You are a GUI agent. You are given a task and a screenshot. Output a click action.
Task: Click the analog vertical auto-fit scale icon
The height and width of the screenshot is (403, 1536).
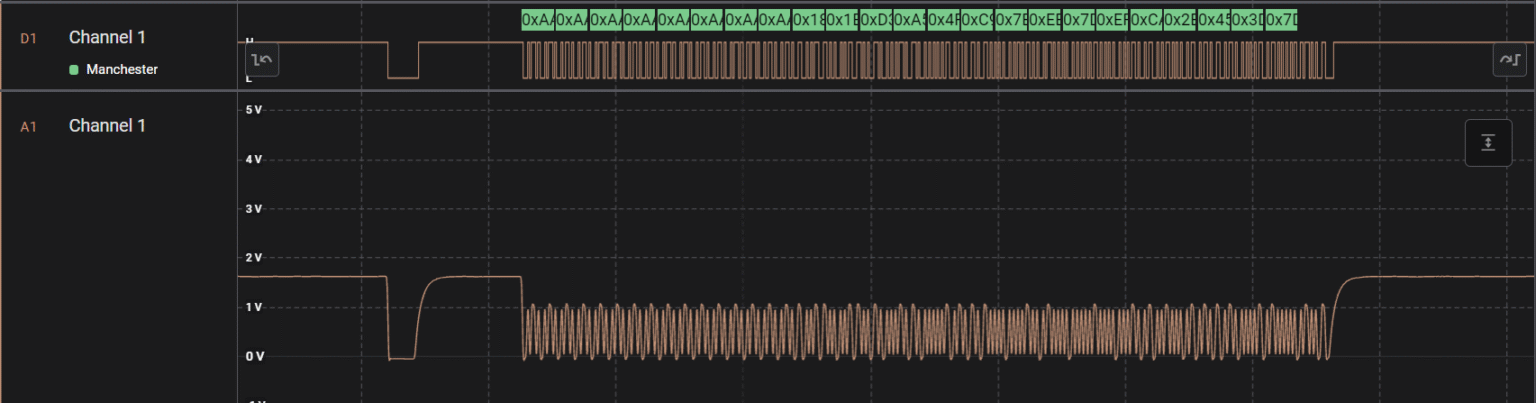(1488, 143)
